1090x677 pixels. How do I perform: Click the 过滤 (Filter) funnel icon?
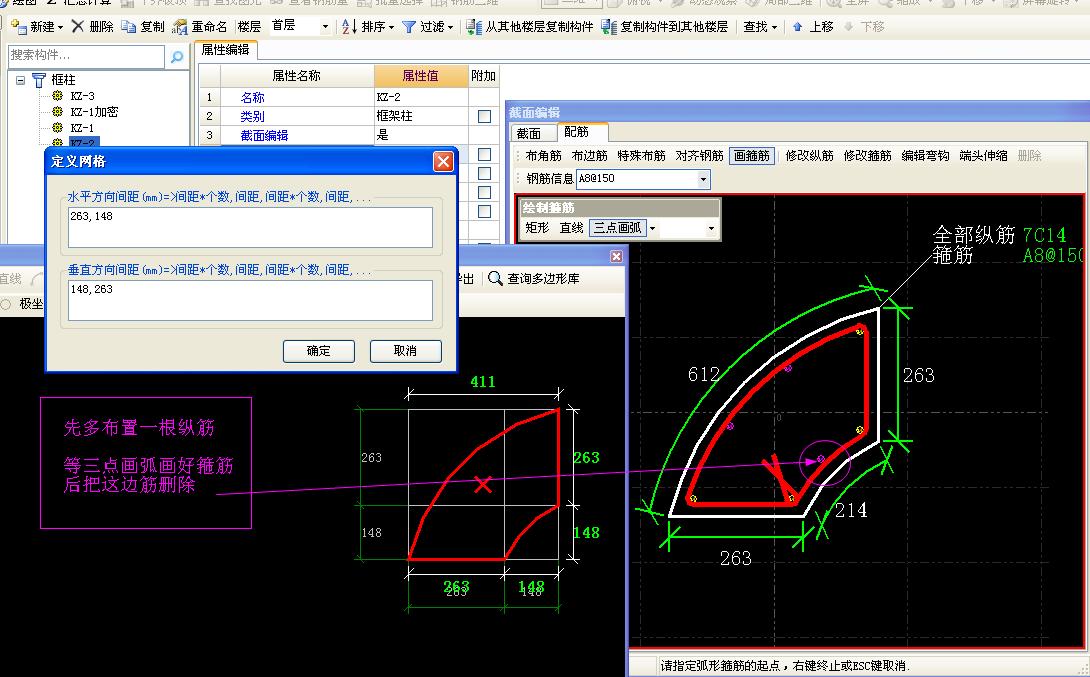(x=409, y=26)
